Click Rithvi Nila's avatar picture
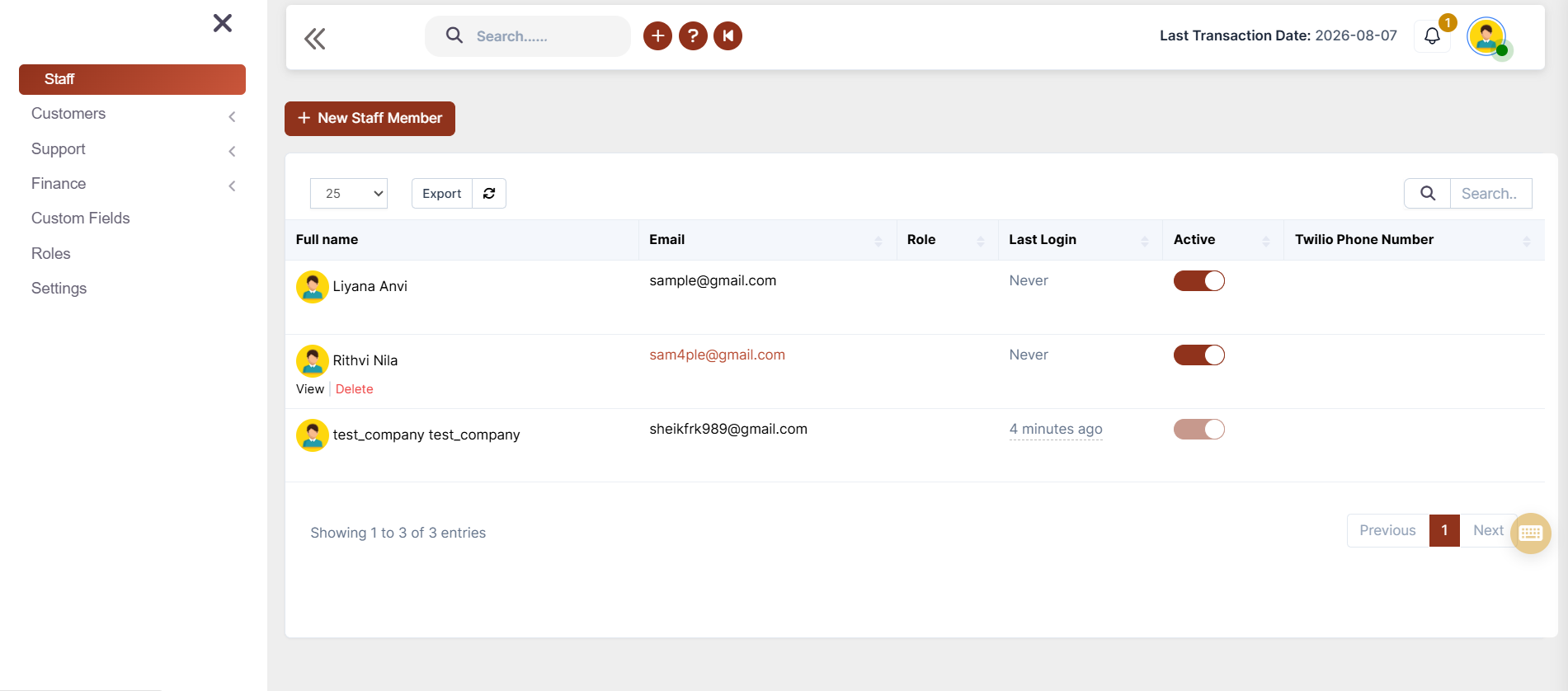 [x=313, y=361]
